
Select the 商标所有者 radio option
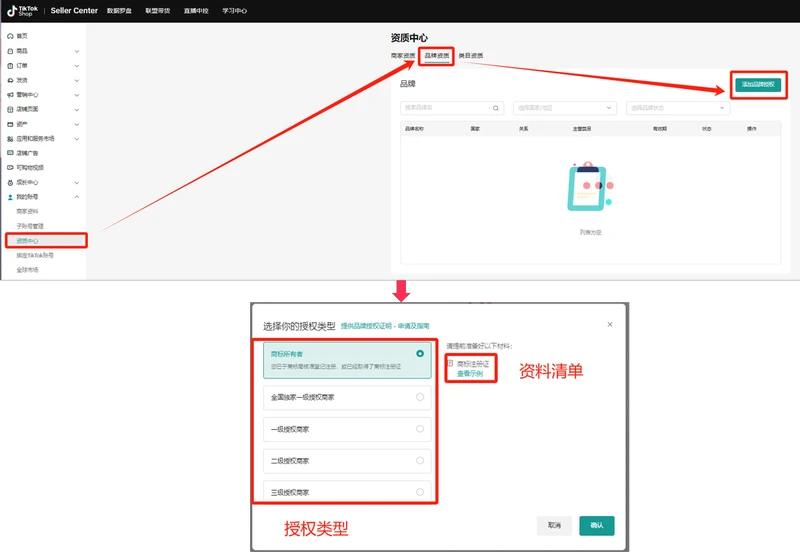click(x=420, y=354)
